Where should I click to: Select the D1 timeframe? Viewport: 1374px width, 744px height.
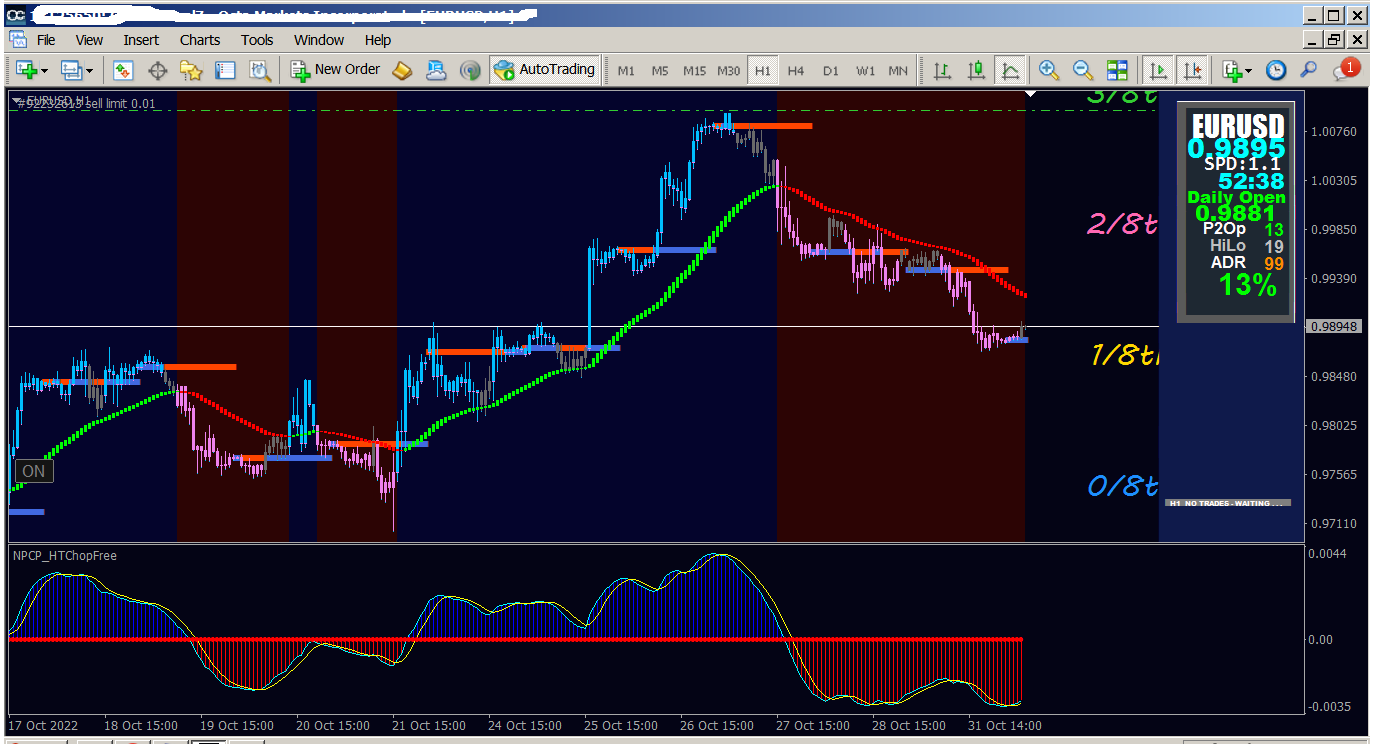[x=831, y=70]
